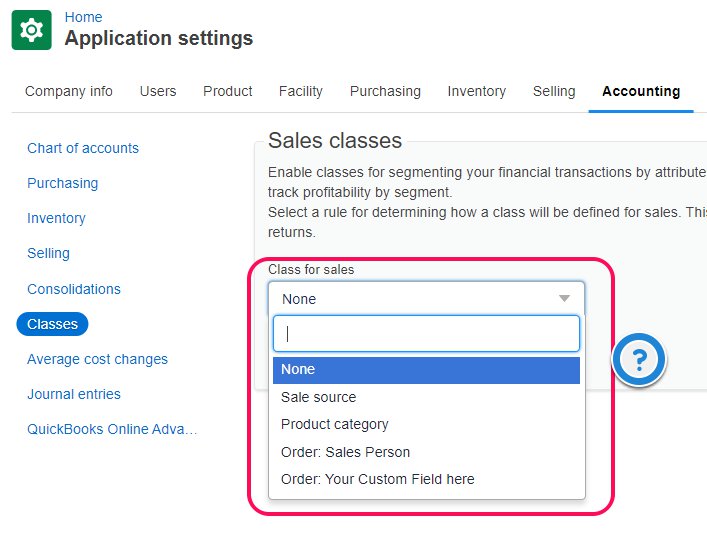Expand the Class for sales dropdown arrow
Screen dimensions: 707x544
click(564, 299)
